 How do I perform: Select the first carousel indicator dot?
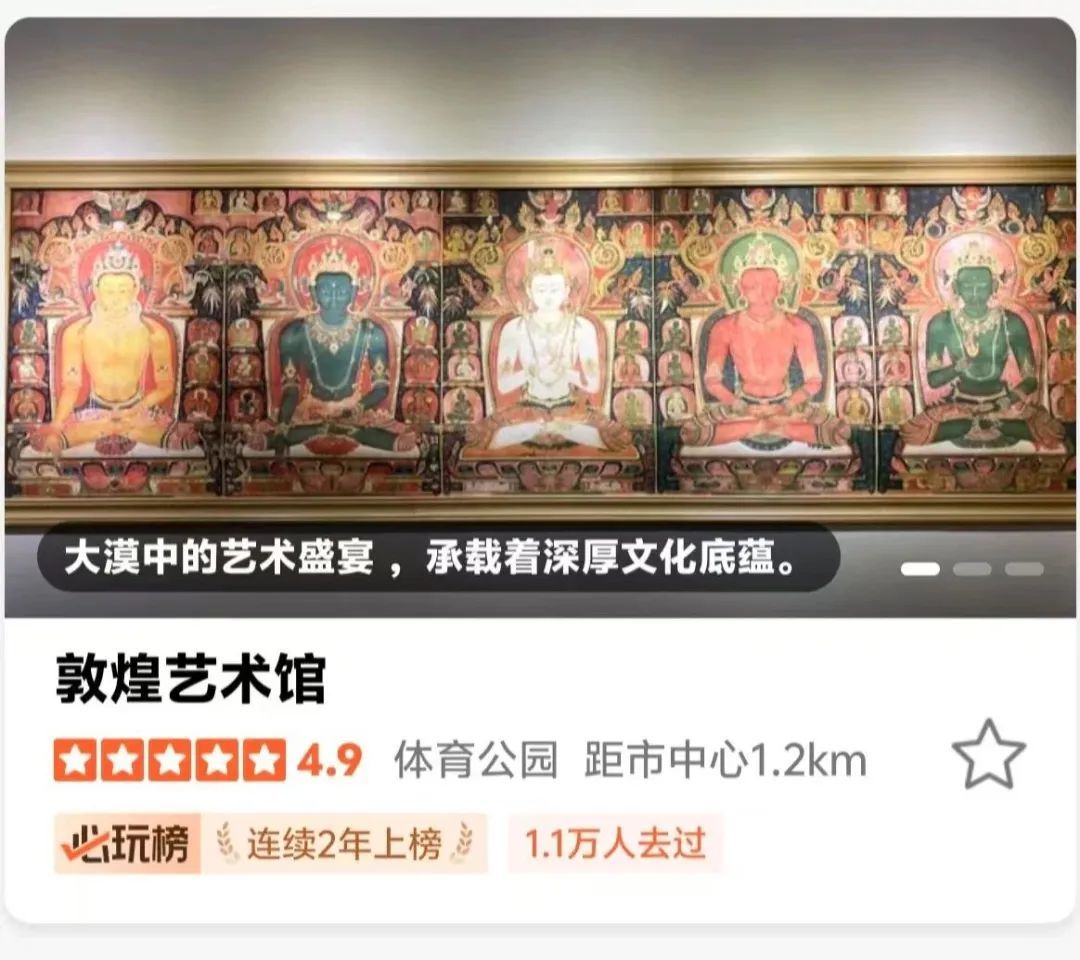pos(920,569)
